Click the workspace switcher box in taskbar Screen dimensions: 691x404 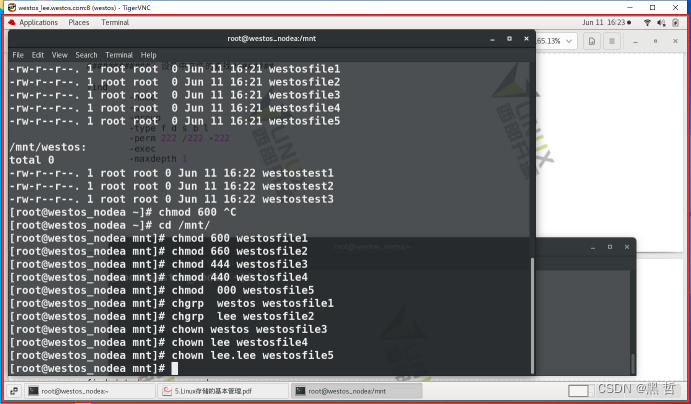click(x=580, y=391)
